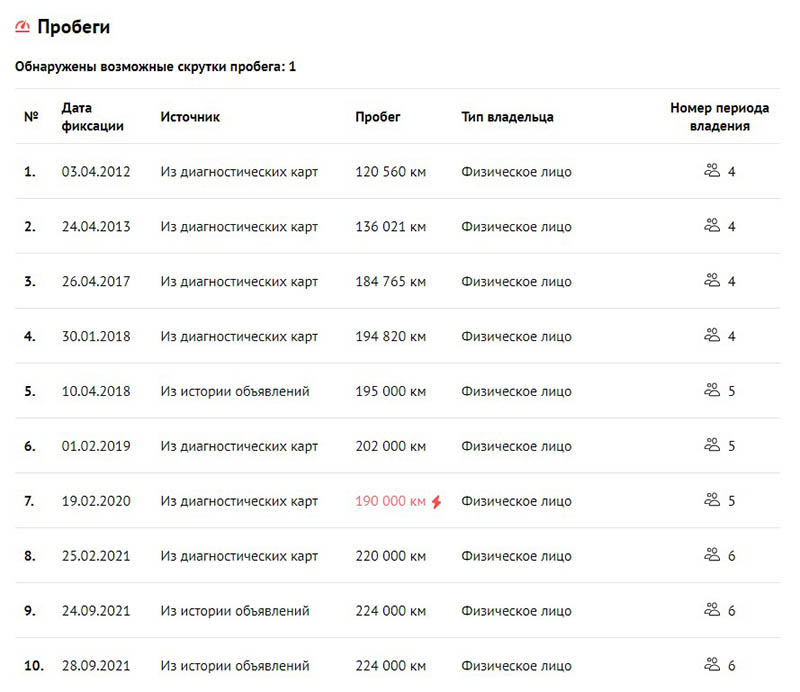The image size is (800, 692).
Task: Click the speedometer icon beside Пробеги heading
Action: point(23,27)
